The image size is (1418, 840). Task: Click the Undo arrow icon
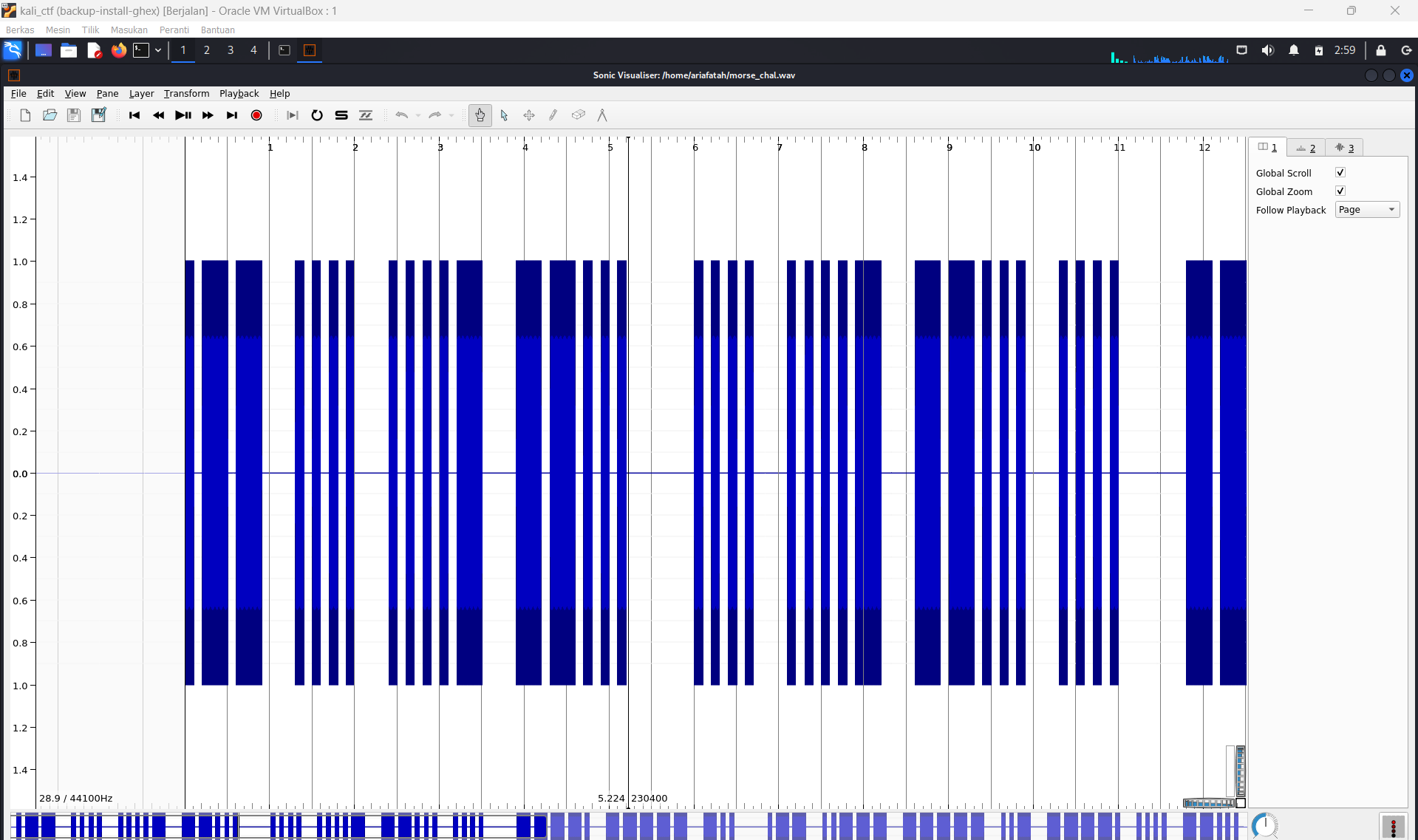[x=402, y=115]
